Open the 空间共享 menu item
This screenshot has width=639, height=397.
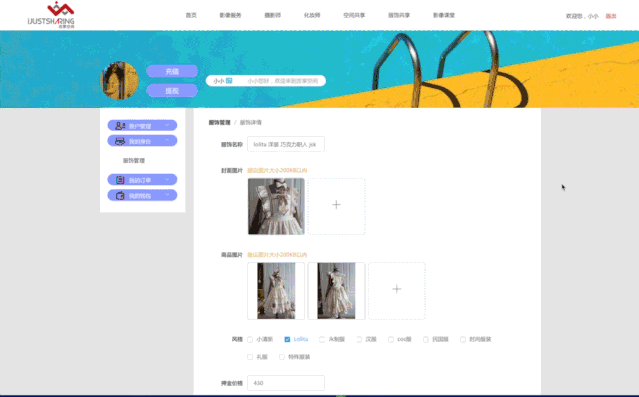pyautogui.click(x=354, y=15)
